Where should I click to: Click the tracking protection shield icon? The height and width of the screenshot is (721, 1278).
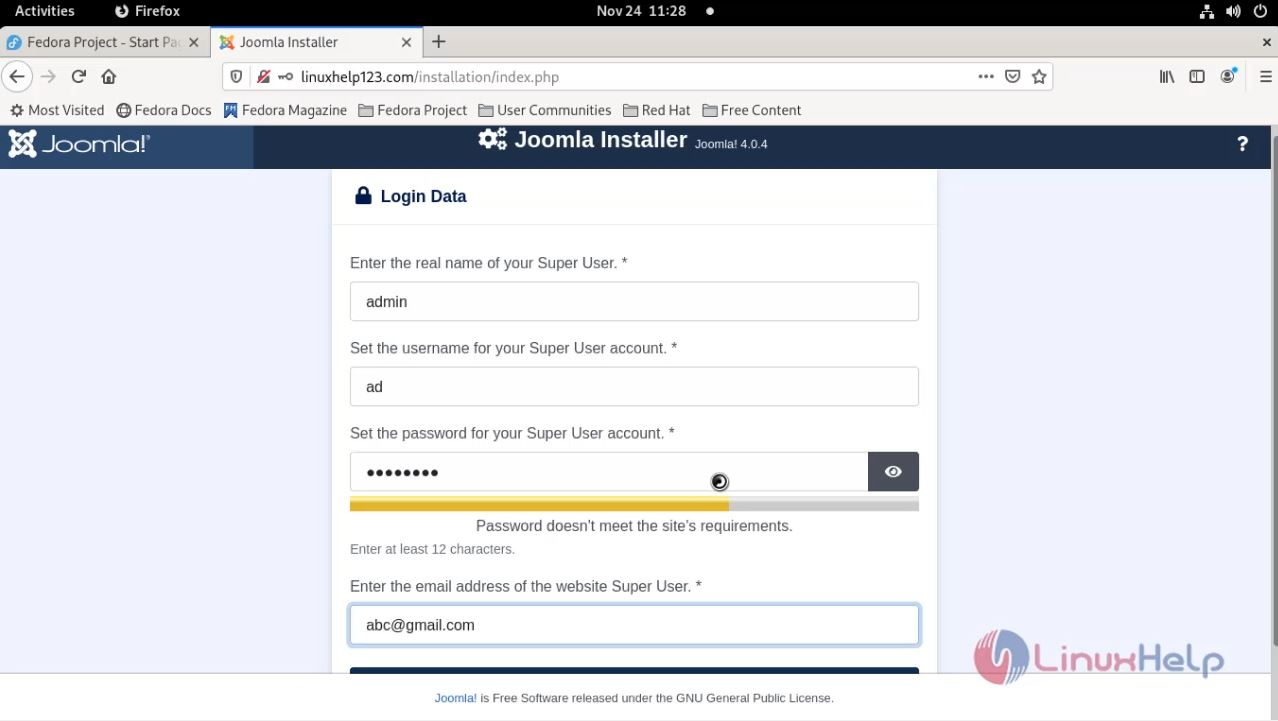[x=236, y=77]
